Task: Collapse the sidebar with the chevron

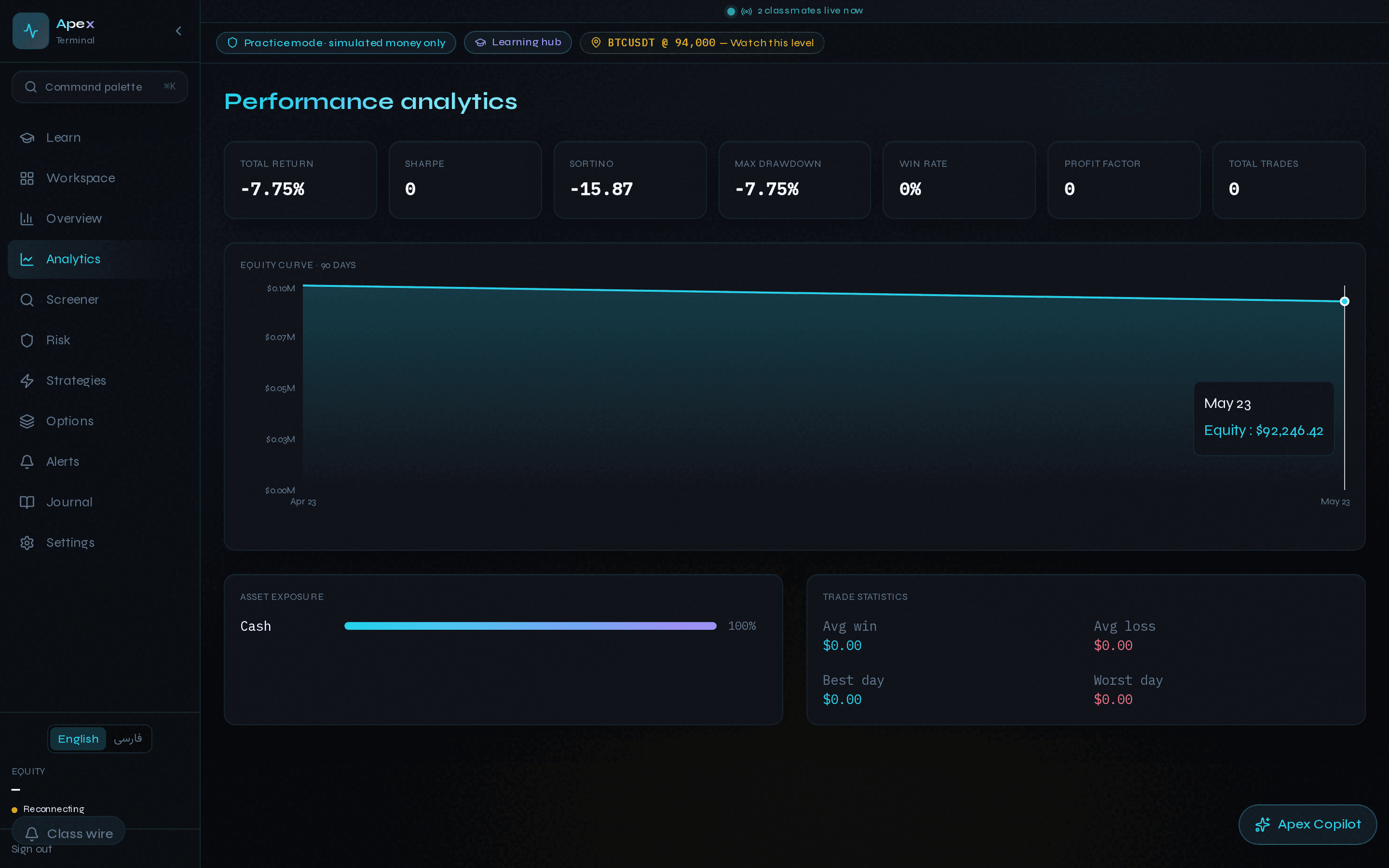Action: coord(178,31)
